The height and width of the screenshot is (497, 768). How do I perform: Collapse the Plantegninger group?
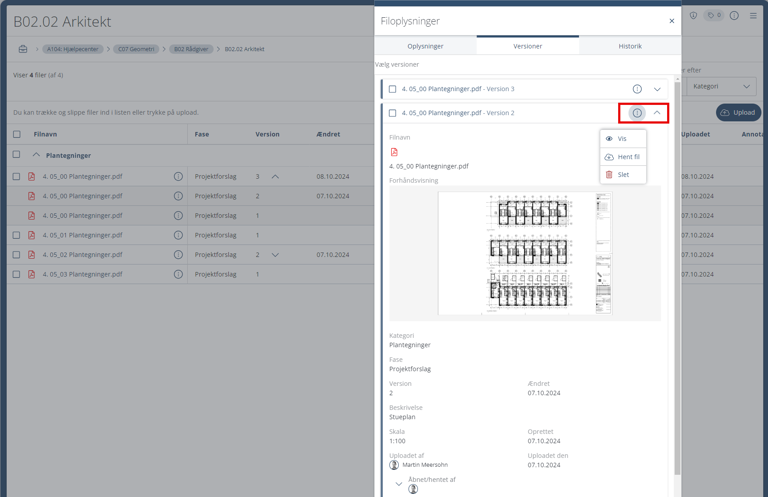(x=36, y=155)
